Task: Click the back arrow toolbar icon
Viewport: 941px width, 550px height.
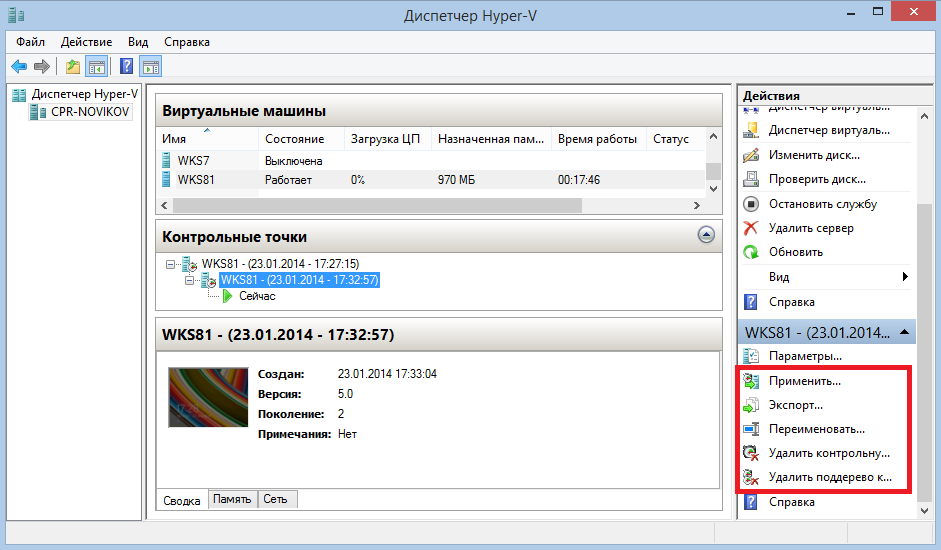Action: pyautogui.click(x=19, y=67)
